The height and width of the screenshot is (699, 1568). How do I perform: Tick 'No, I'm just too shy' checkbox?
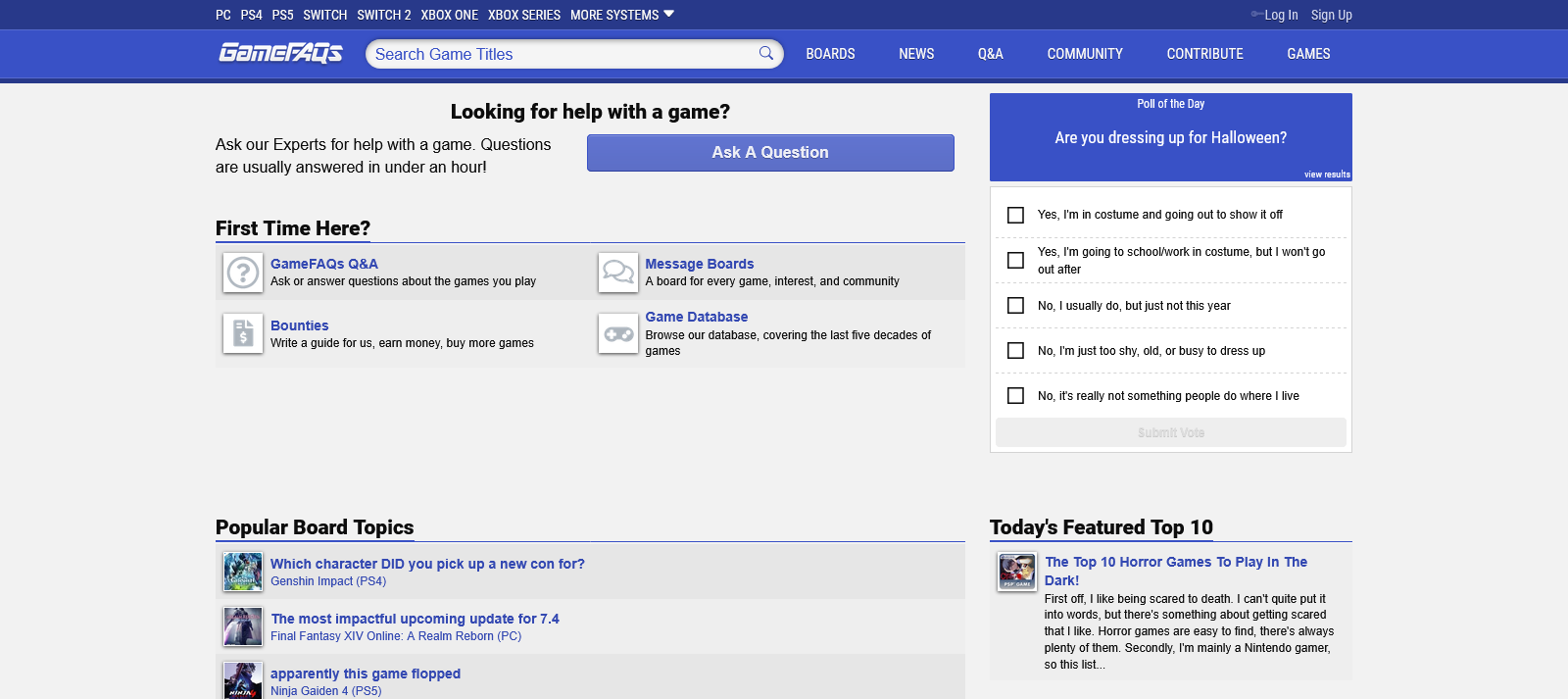pos(1016,351)
